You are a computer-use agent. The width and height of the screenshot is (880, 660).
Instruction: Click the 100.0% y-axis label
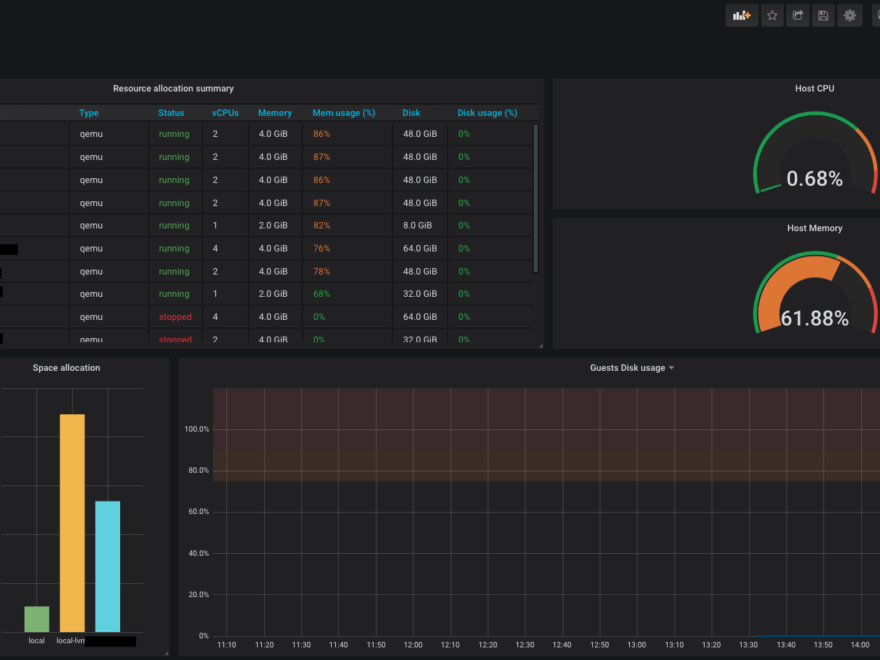pyautogui.click(x=196, y=429)
